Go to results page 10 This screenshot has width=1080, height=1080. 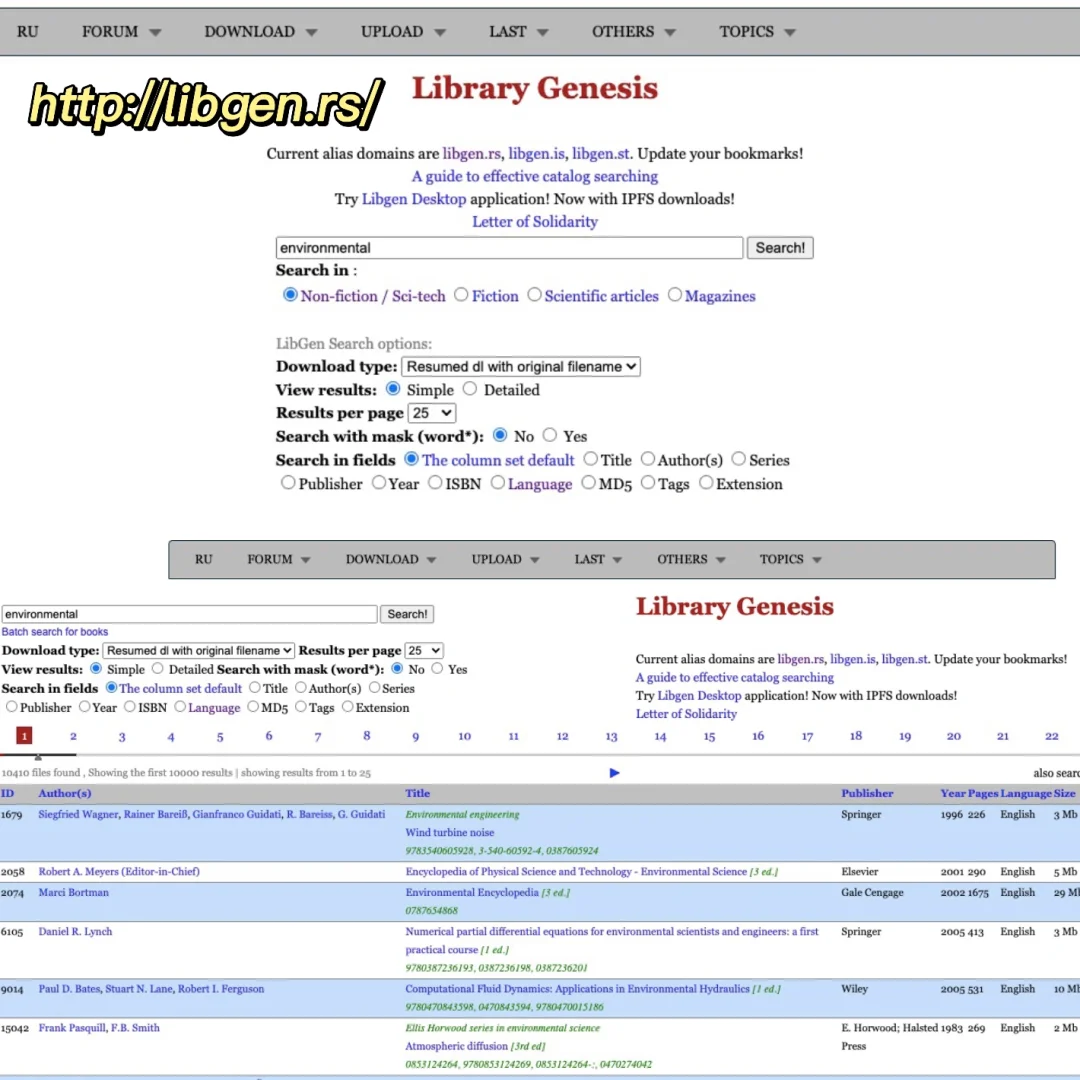[464, 736]
